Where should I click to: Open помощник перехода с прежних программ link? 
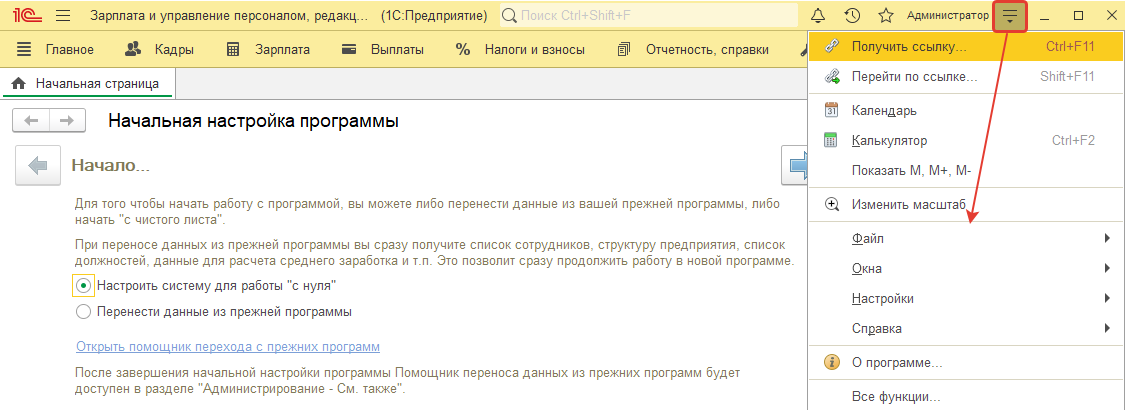[x=227, y=347]
